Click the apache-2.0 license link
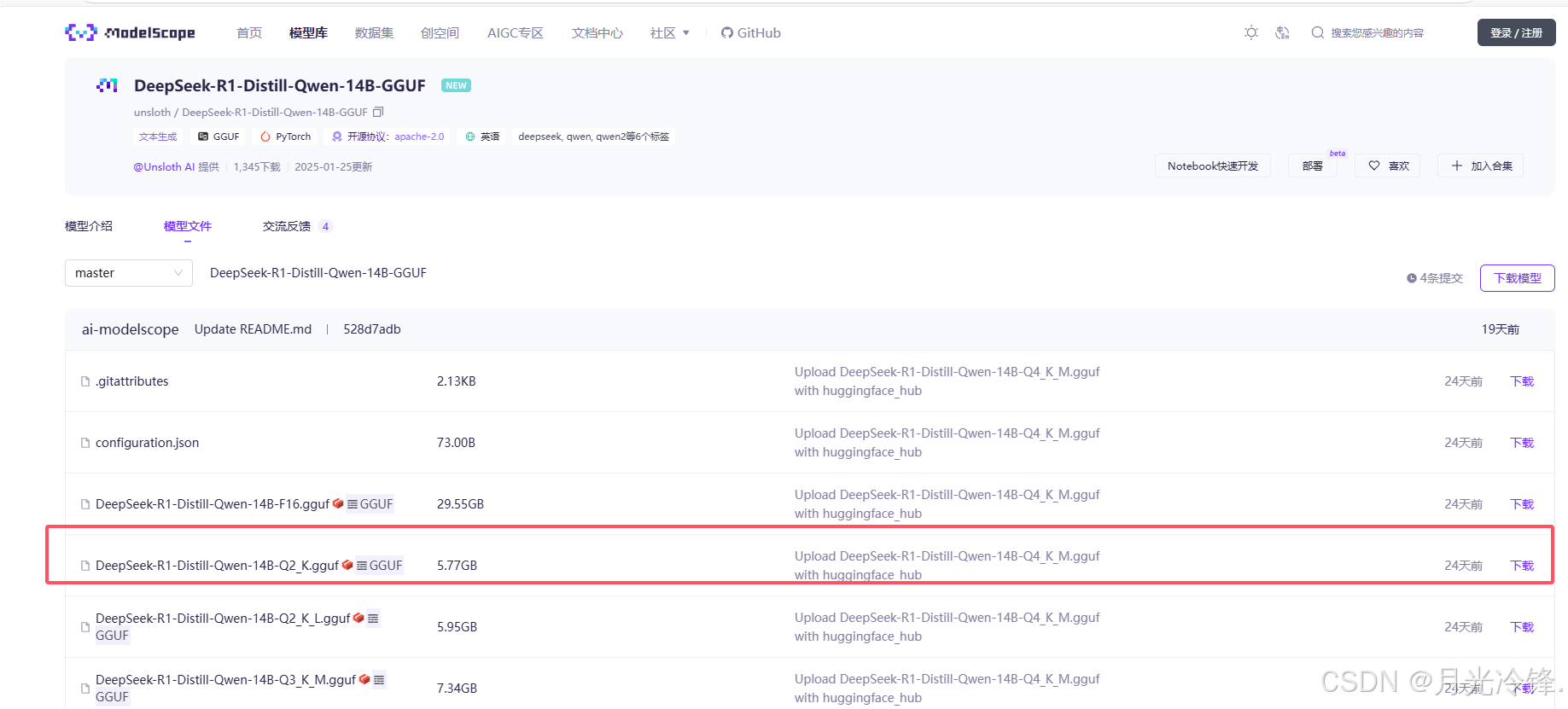Viewport: 1568px width, 709px height. point(419,137)
